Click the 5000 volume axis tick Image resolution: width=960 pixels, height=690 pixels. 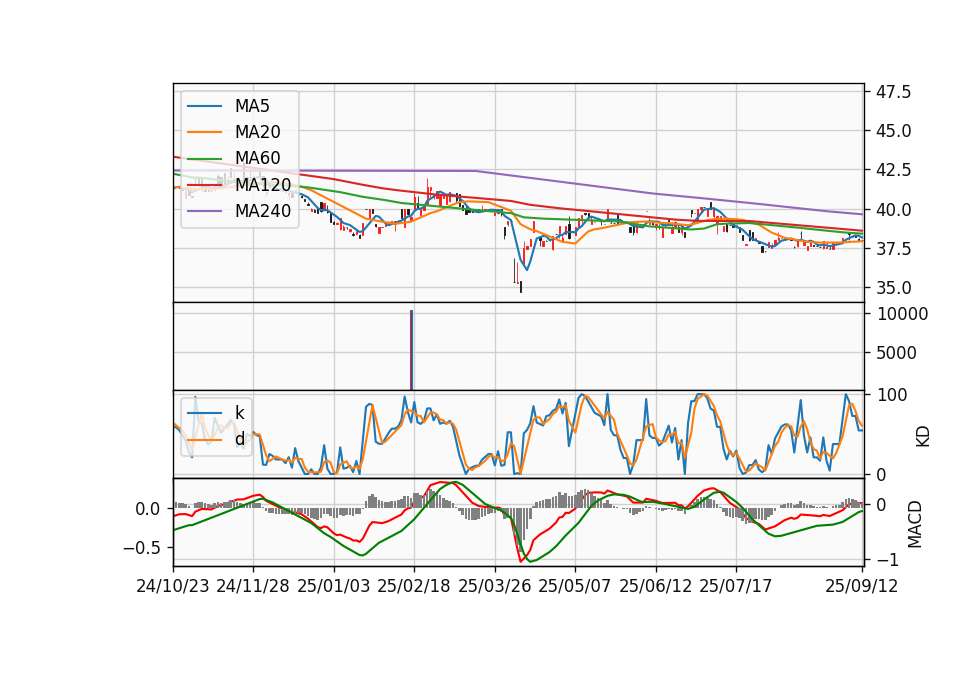pyautogui.click(x=897, y=353)
